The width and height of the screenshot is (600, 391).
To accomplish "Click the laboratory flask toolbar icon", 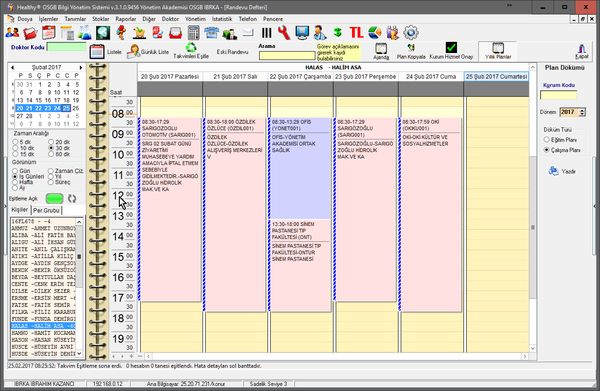I will [x=85, y=33].
